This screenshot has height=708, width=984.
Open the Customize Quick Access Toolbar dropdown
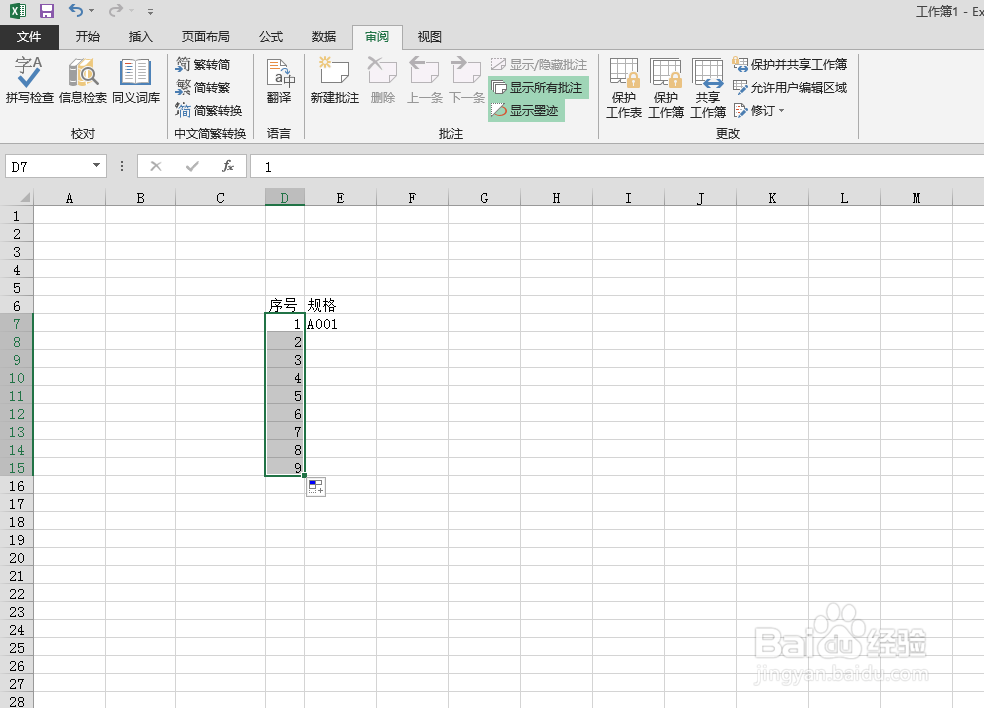click(150, 11)
